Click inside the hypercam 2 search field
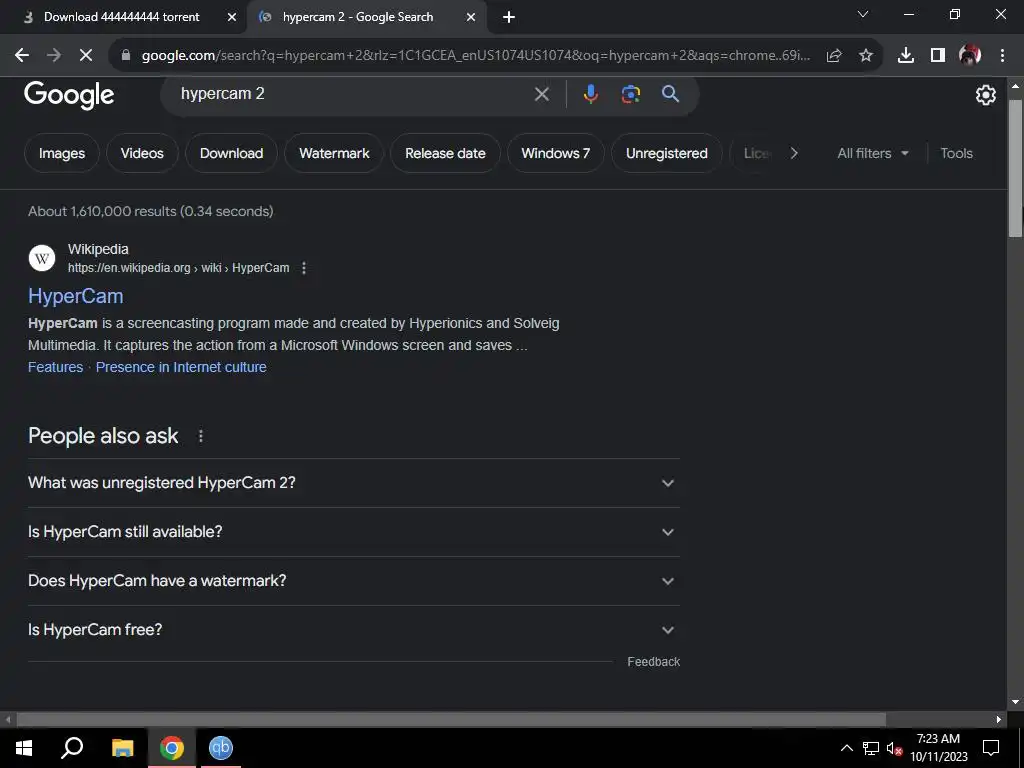Image resolution: width=1024 pixels, height=768 pixels. point(353,94)
